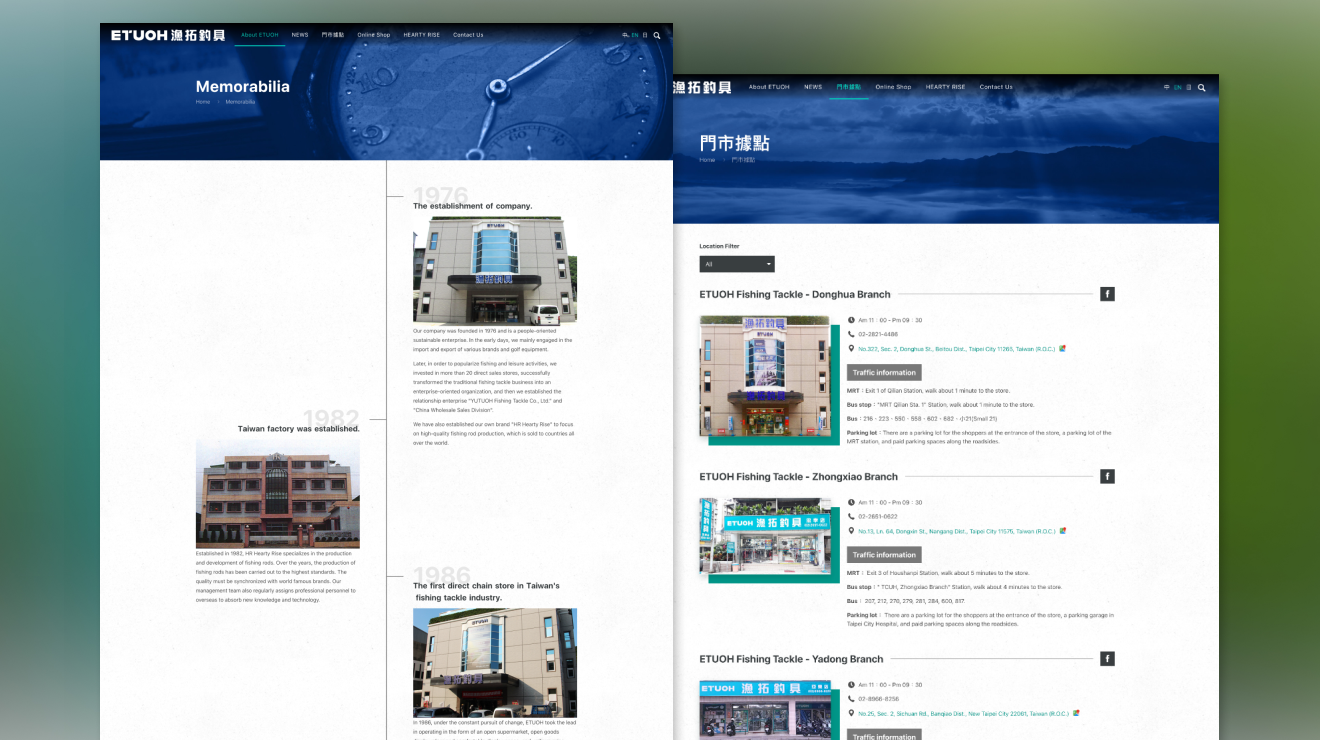Click the clock icon in Donghua Branch hours
This screenshot has height=740, width=1320.
pos(851,320)
